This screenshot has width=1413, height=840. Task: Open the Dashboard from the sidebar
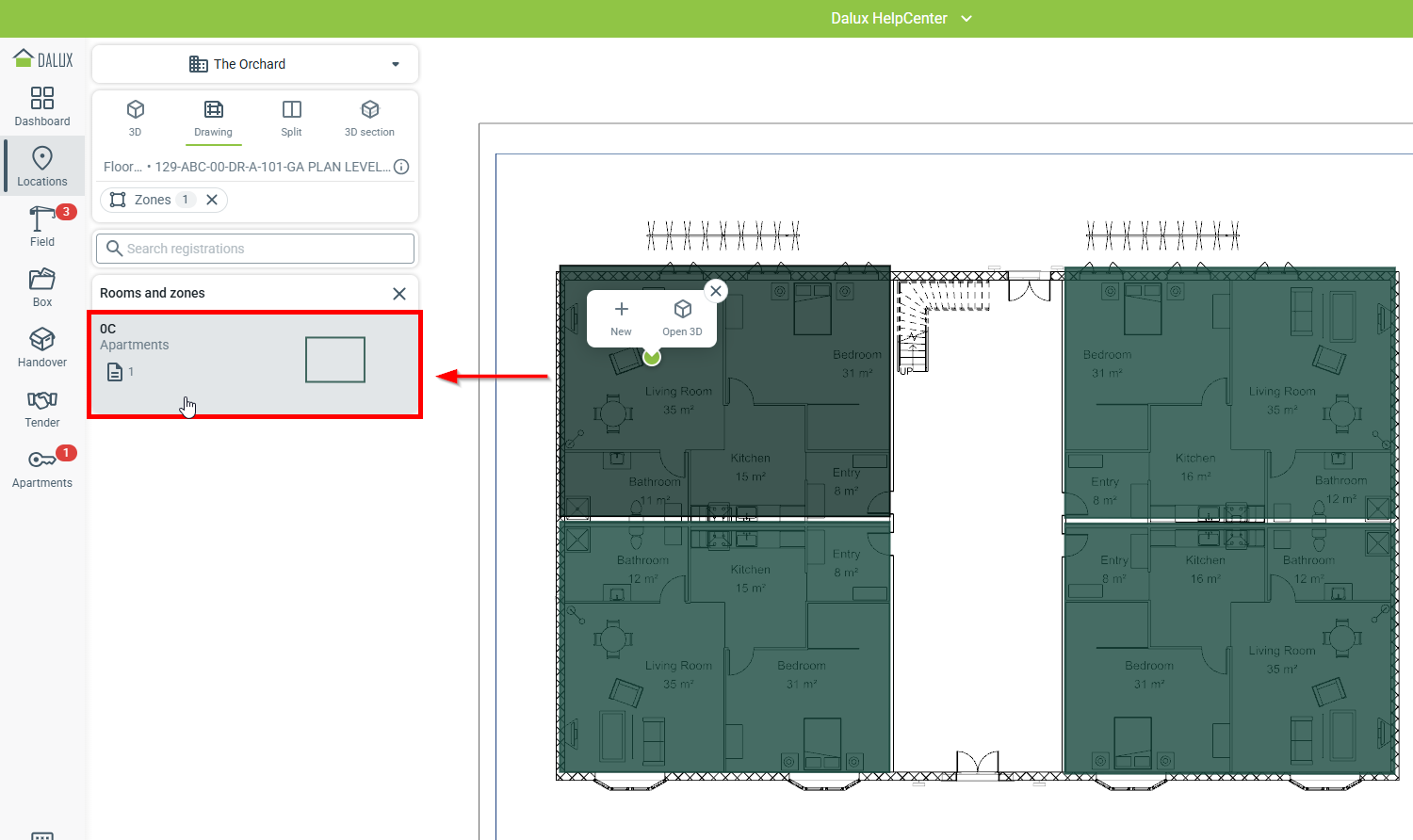42,106
